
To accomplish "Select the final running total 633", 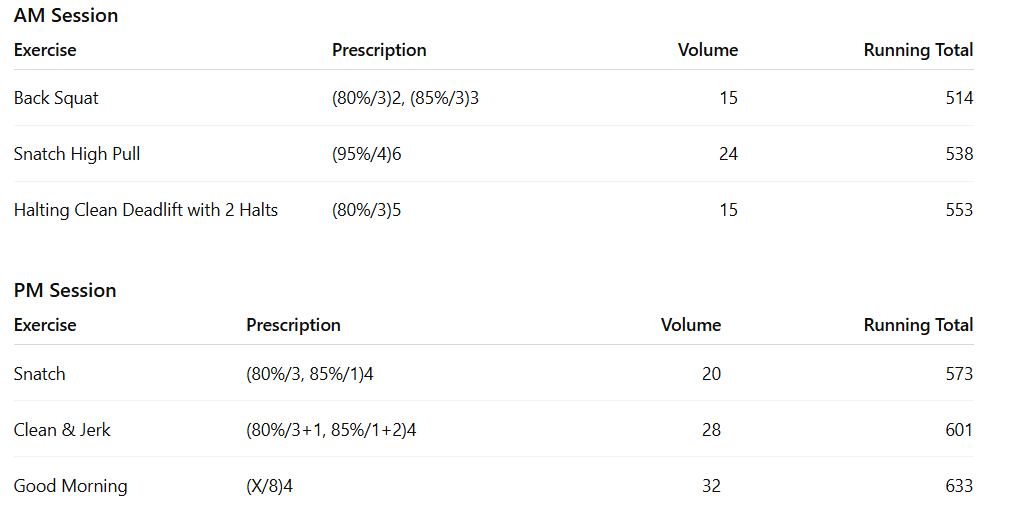I will tap(959, 486).
